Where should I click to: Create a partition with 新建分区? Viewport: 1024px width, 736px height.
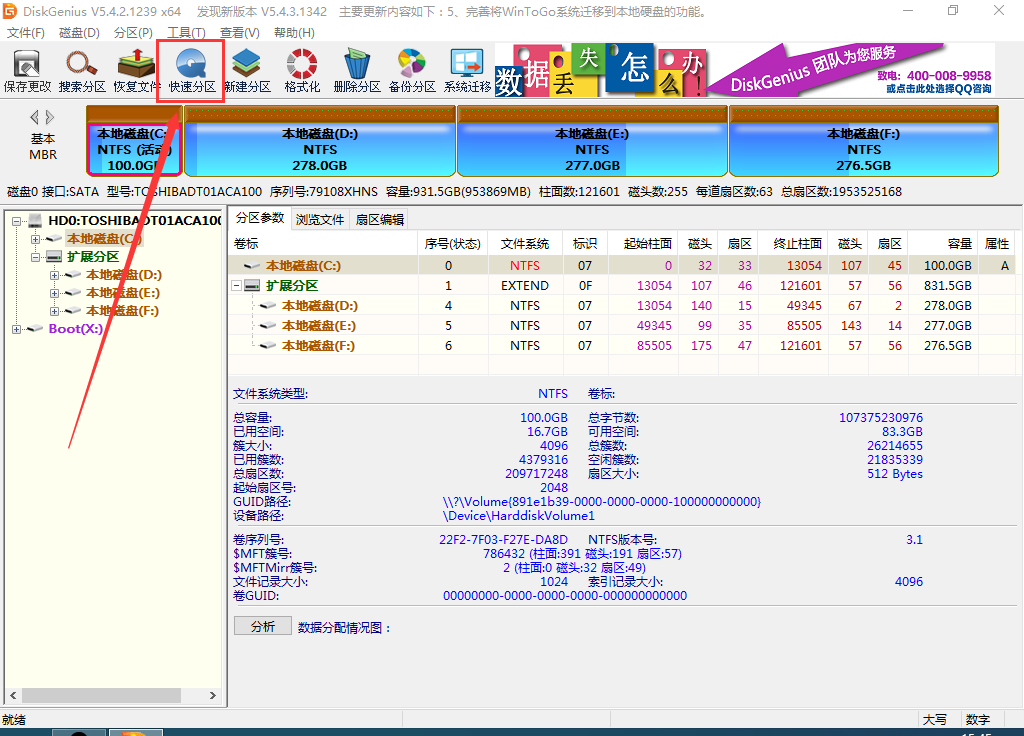246,71
